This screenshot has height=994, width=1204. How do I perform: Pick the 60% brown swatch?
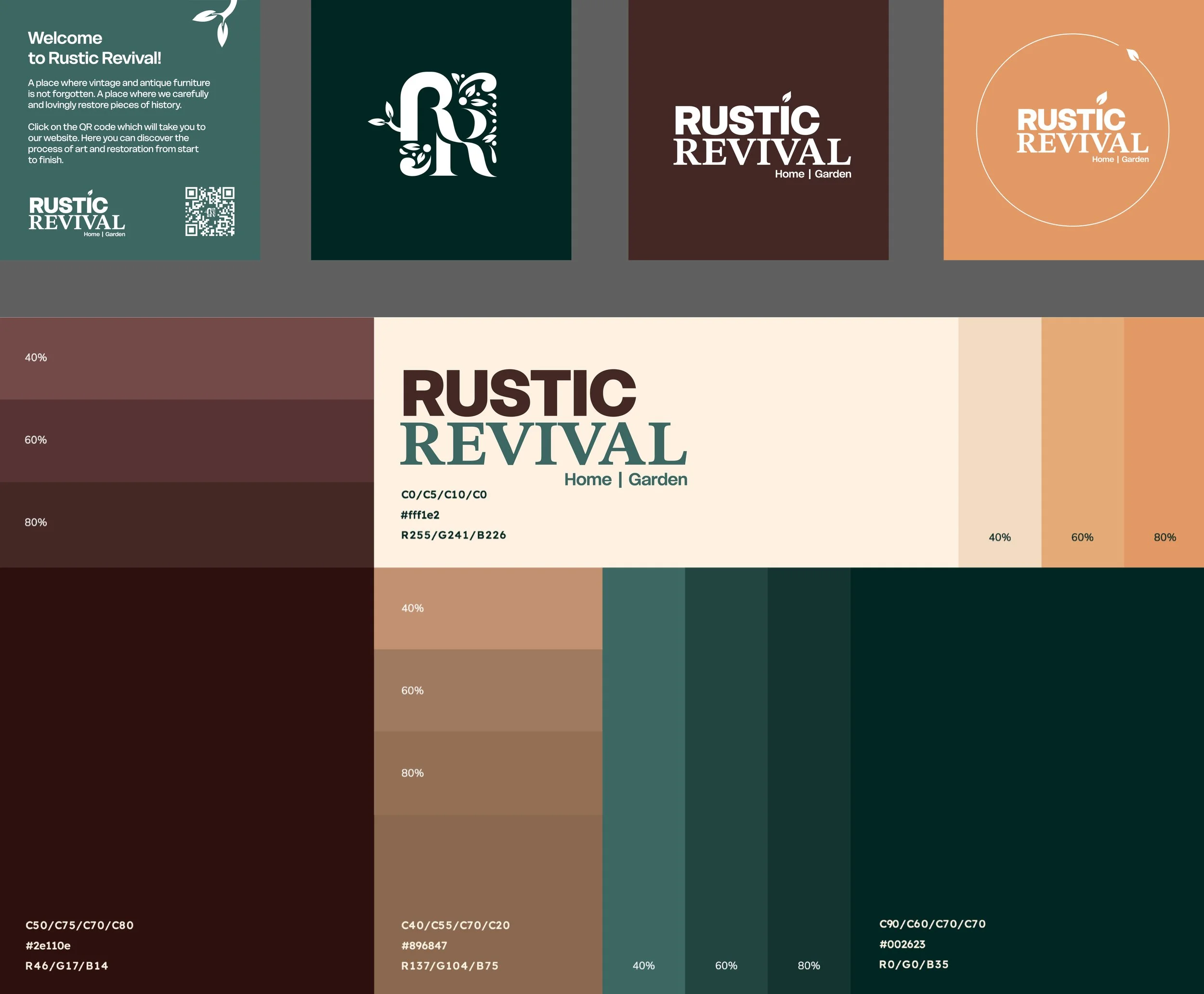point(488,691)
